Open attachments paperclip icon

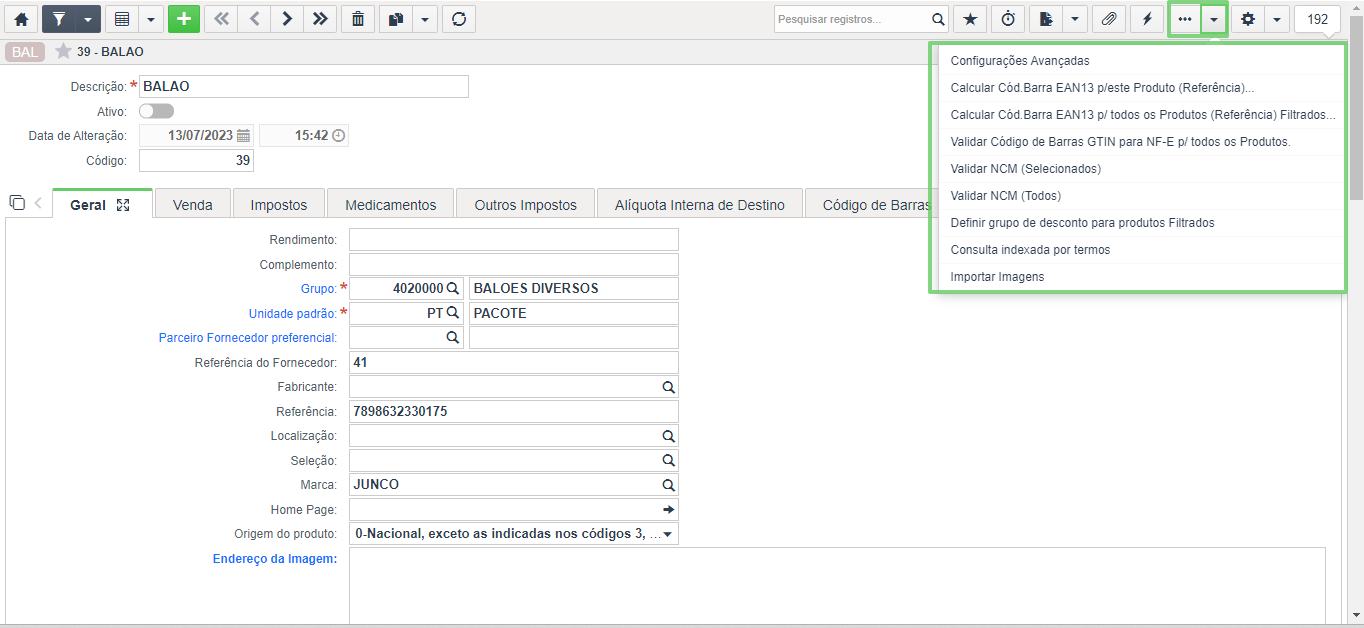[x=1109, y=19]
